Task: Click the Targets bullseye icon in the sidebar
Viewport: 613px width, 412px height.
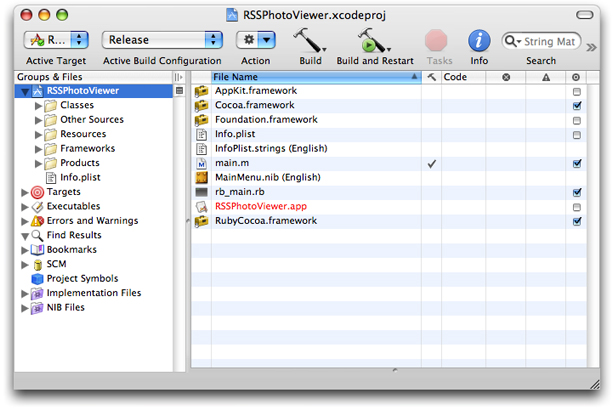Action: coord(38,192)
